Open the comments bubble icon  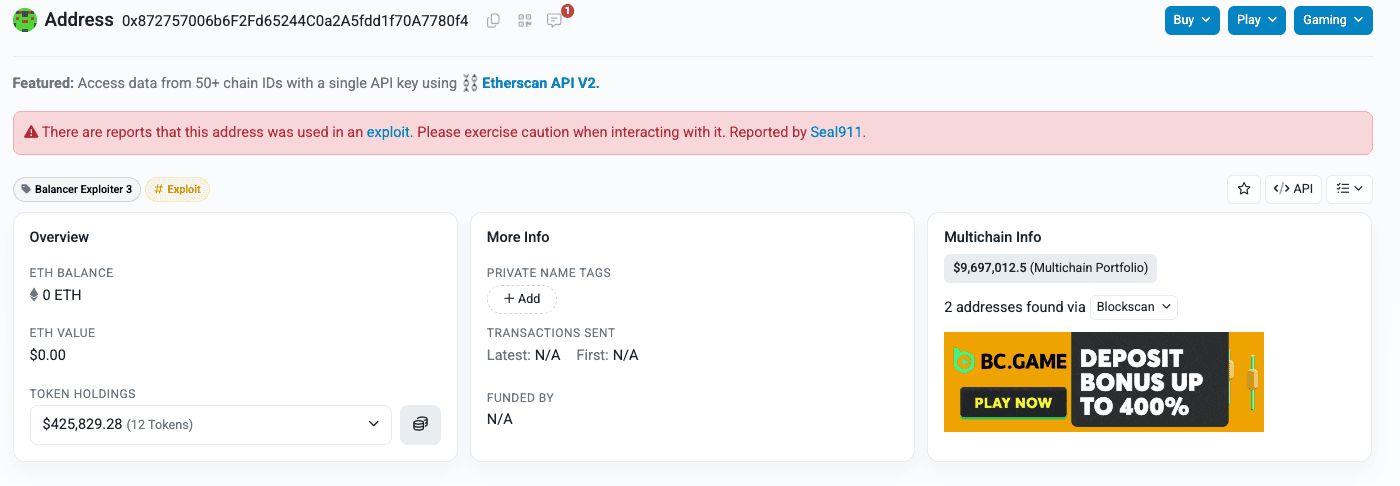(x=555, y=21)
